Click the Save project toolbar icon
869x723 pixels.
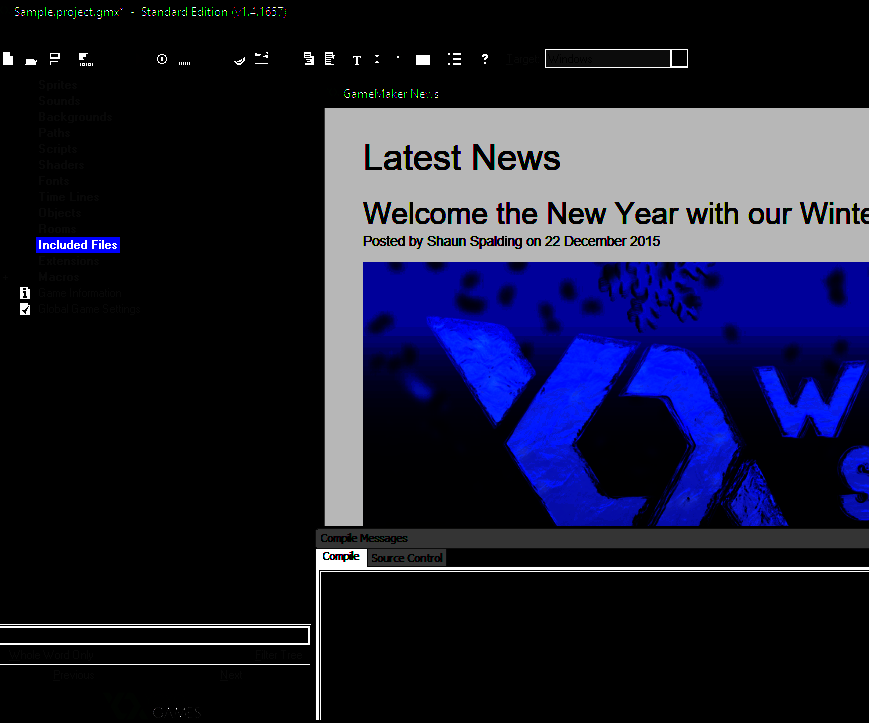(55, 59)
